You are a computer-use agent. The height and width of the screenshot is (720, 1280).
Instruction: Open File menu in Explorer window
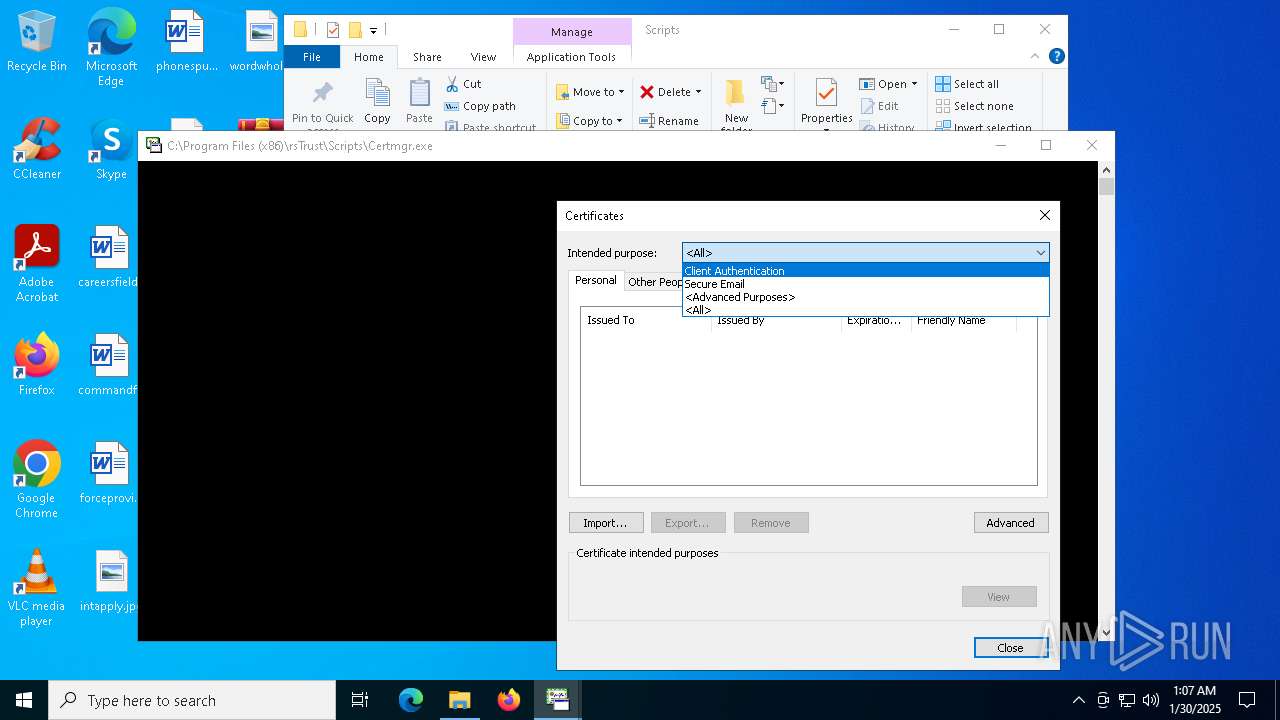(312, 57)
